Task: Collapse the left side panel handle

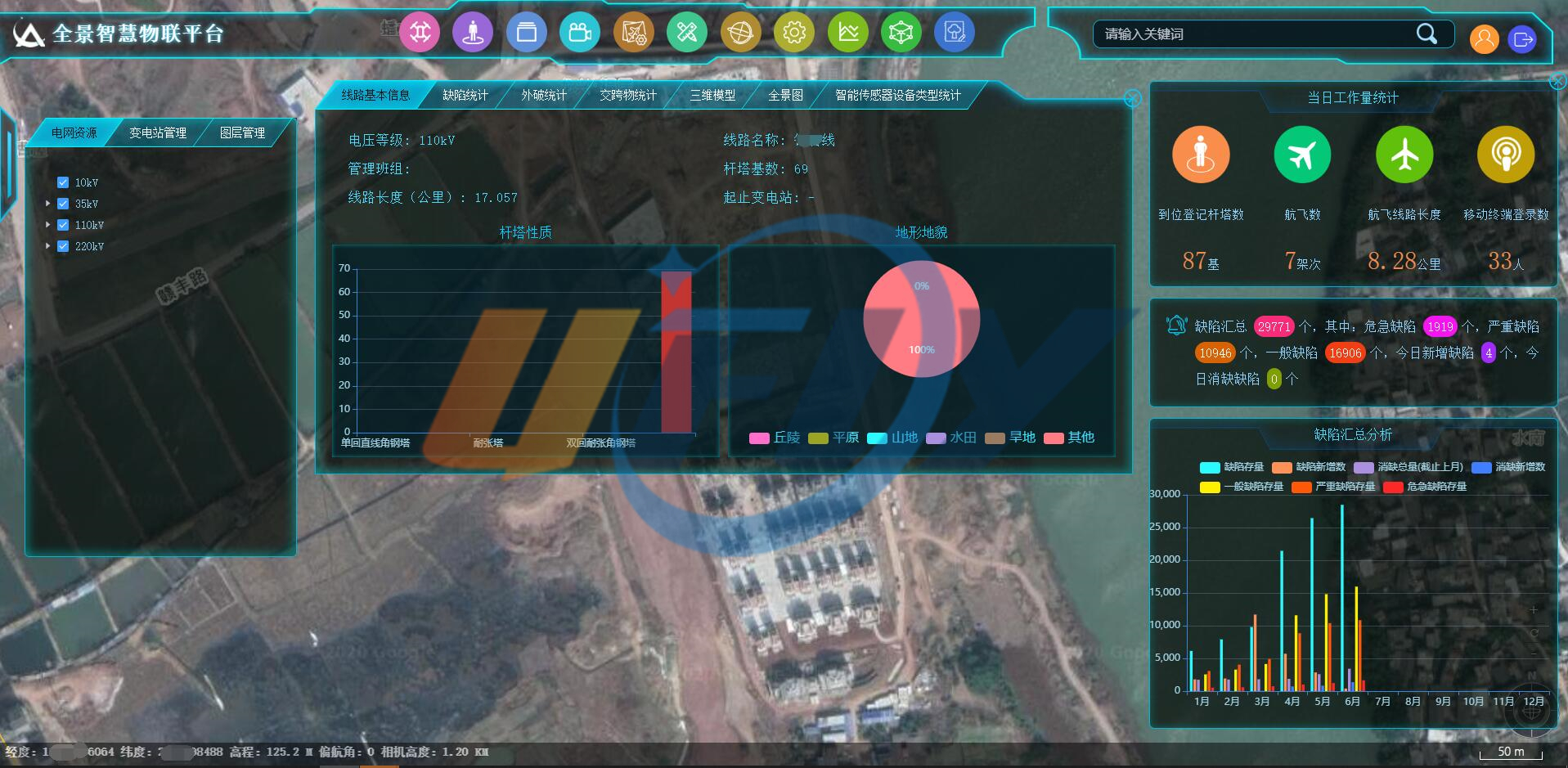Action: (x=8, y=164)
